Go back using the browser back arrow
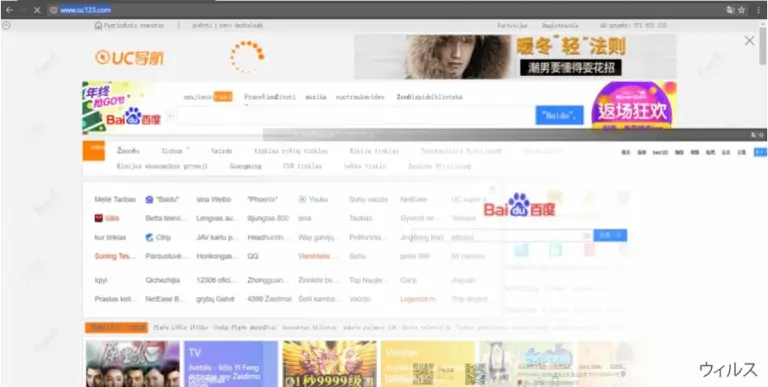 point(9,10)
